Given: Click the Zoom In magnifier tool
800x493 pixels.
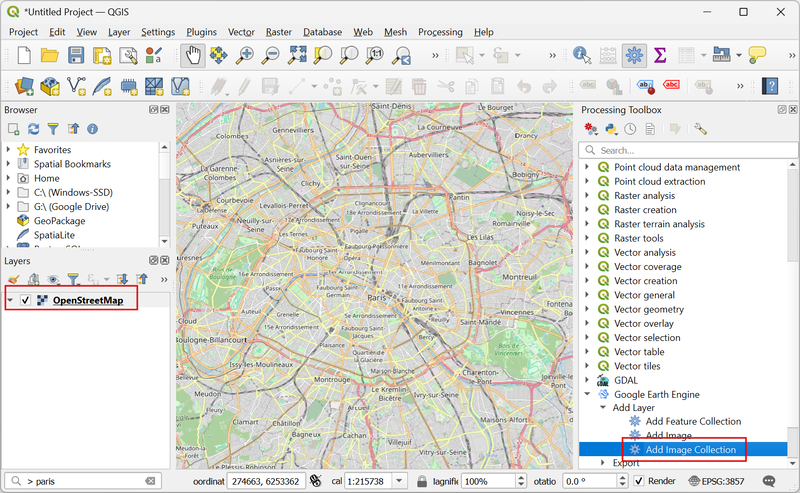Looking at the screenshot, I should (244, 56).
